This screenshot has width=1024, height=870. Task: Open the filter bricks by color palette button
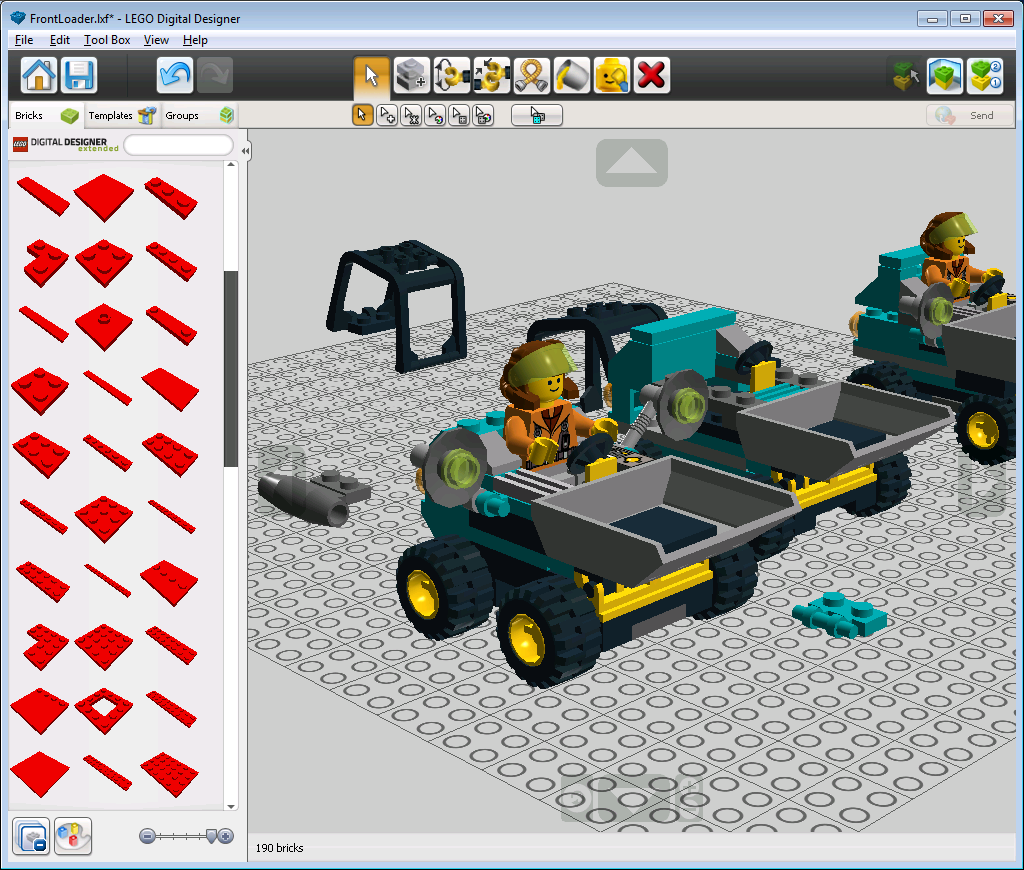[x=73, y=836]
